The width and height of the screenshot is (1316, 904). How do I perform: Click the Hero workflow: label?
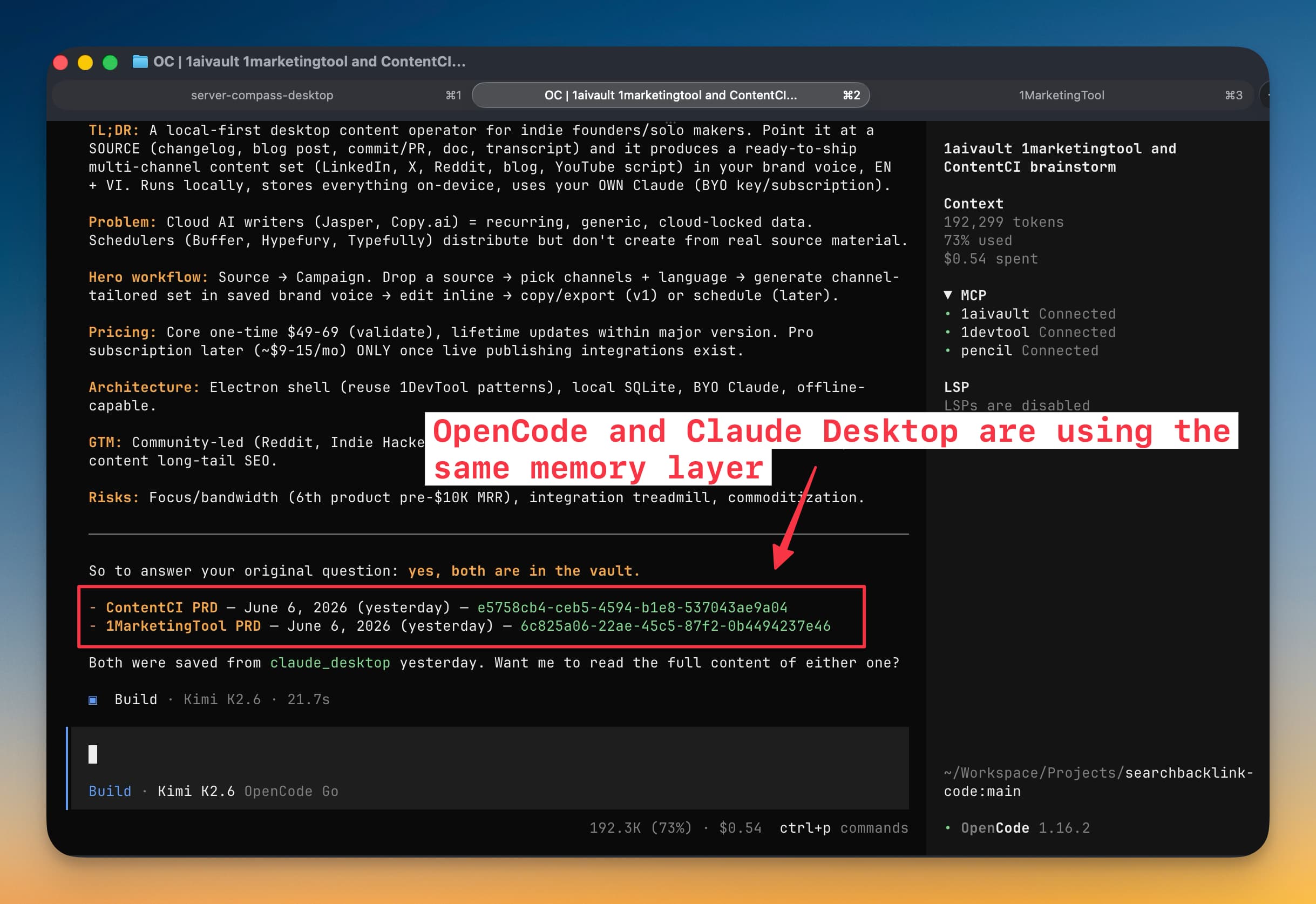click(148, 277)
